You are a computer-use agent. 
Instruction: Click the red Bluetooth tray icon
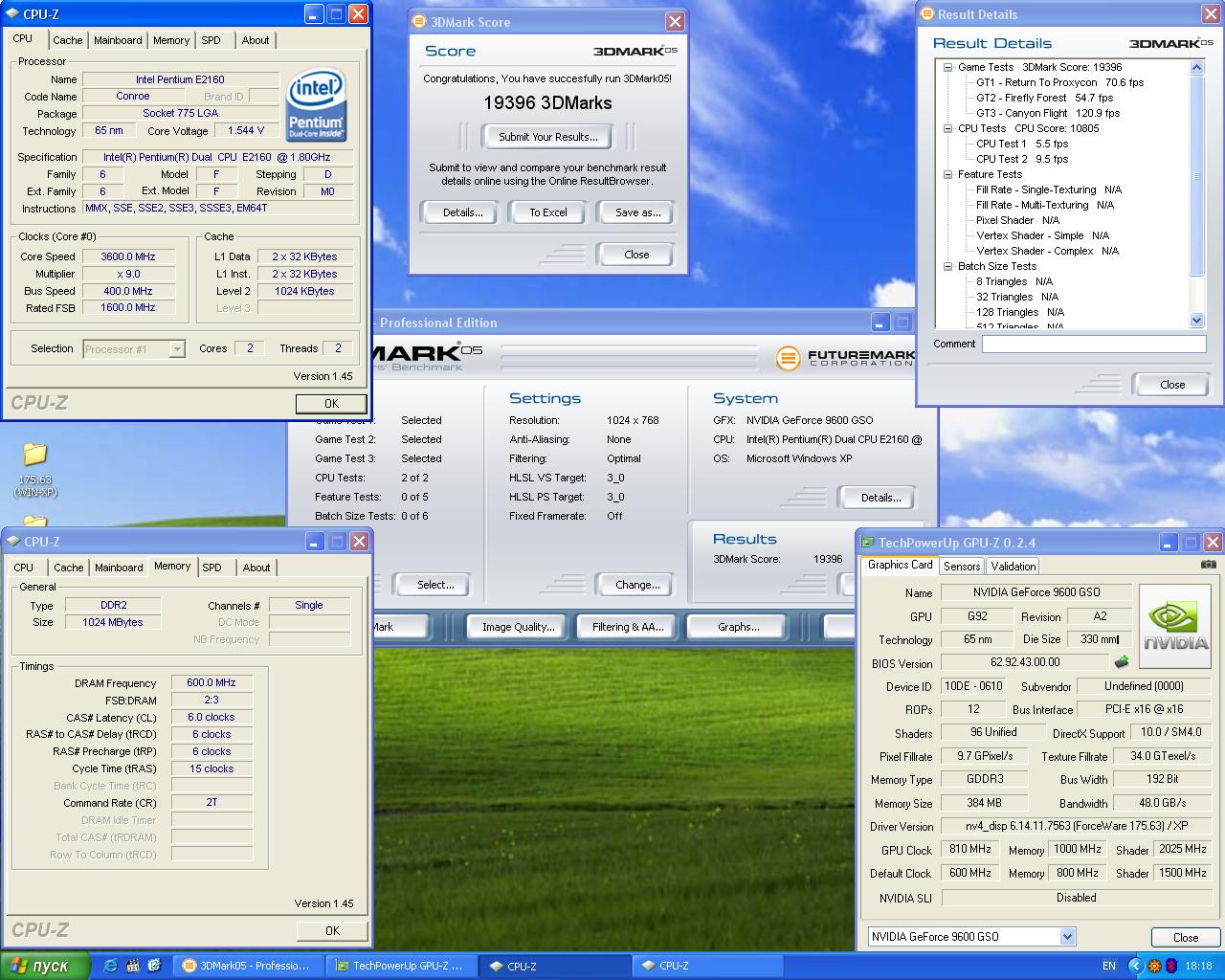click(x=1169, y=966)
